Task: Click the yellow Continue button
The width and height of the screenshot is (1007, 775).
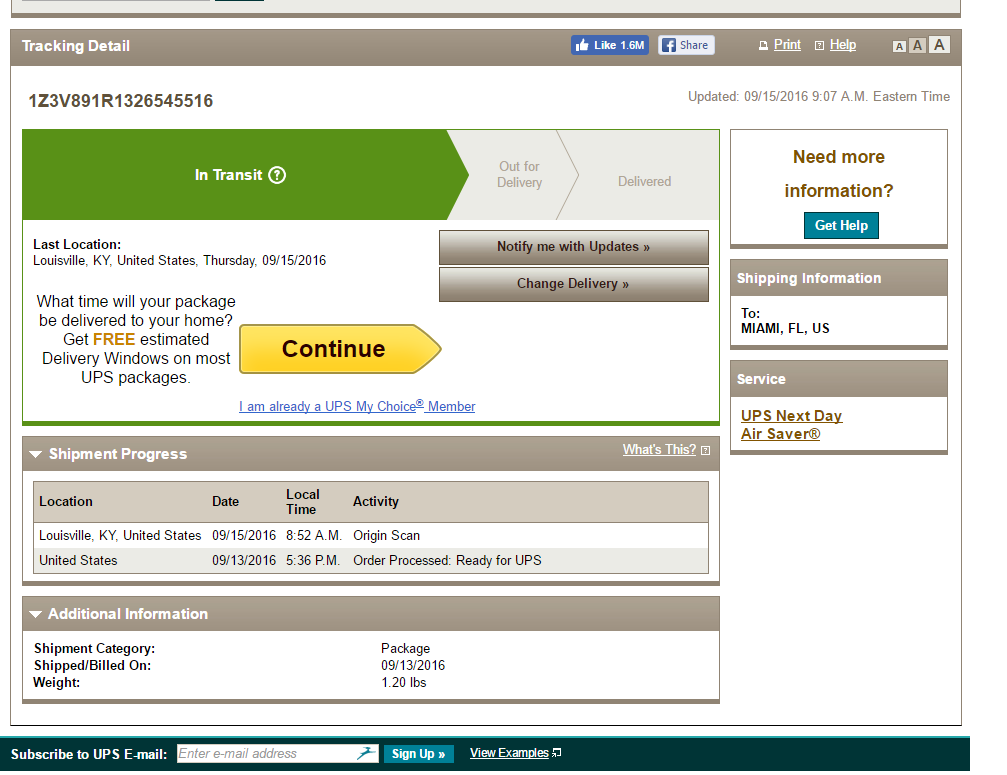Action: coord(340,349)
